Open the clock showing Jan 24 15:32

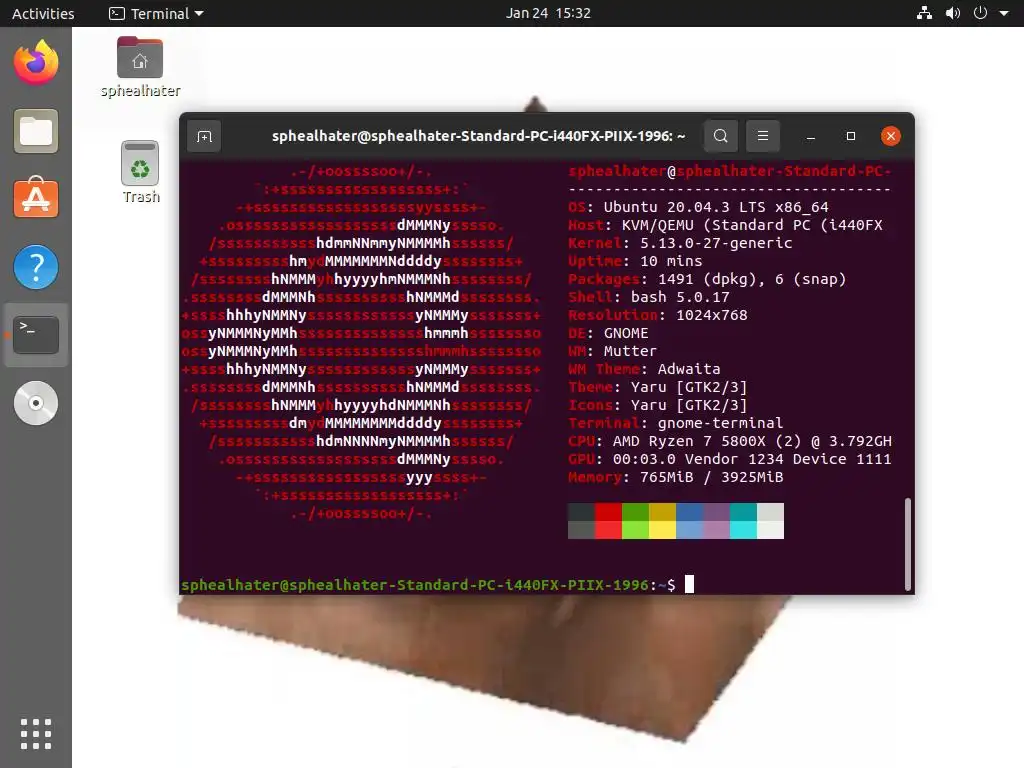click(548, 13)
